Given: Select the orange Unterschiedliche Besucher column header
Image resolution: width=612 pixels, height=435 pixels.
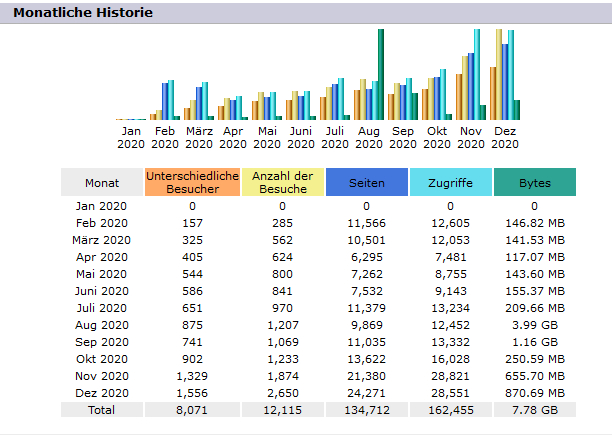Looking at the screenshot, I should coord(193,183).
